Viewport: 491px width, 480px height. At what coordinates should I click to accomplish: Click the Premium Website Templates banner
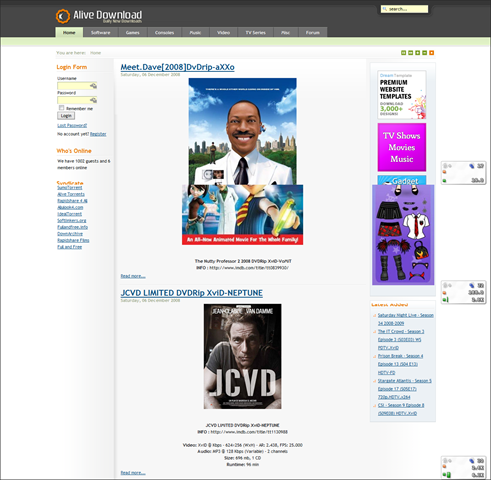(x=402, y=95)
